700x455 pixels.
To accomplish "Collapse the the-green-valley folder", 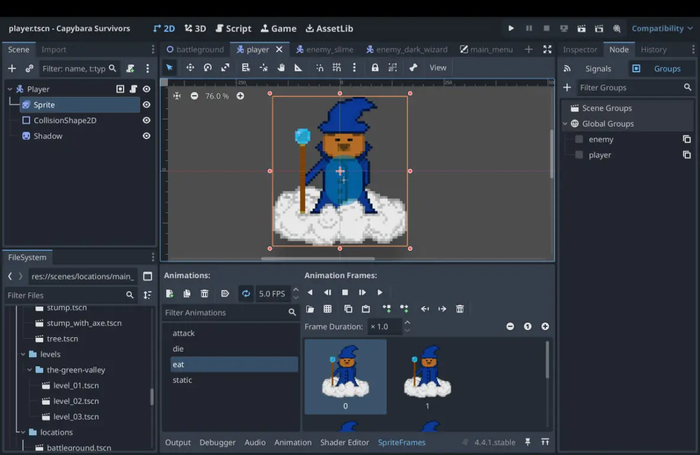I will (29, 370).
